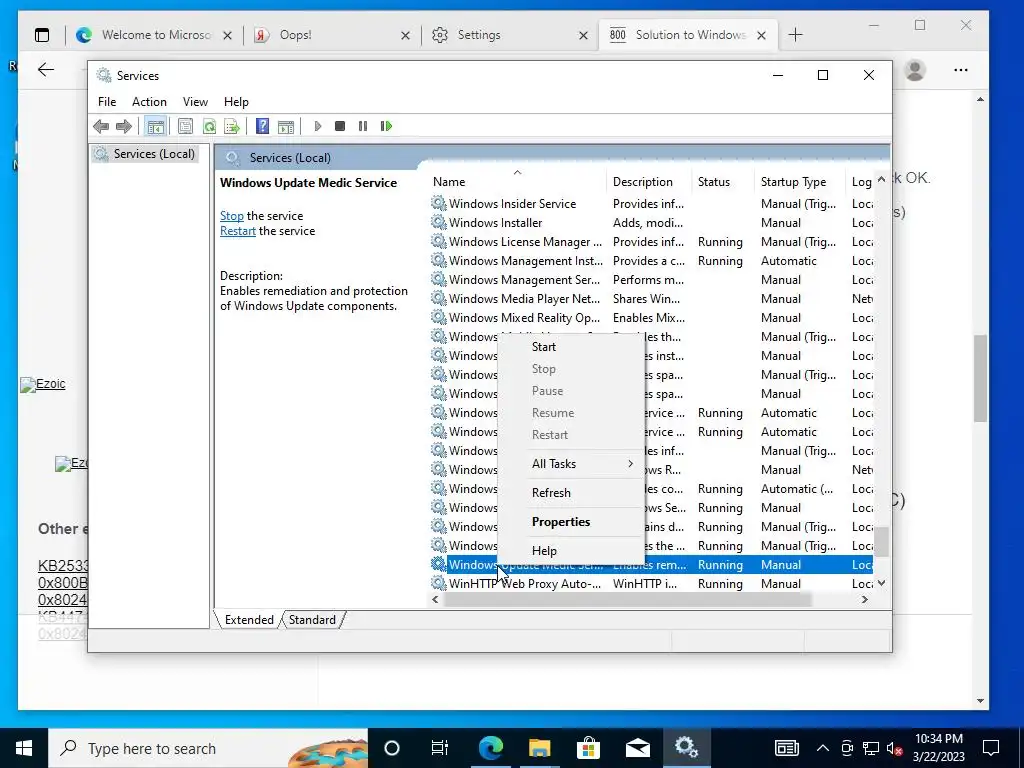Open the tab actions menu icon in Edge
The height and width of the screenshot is (768, 1024).
click(42, 35)
